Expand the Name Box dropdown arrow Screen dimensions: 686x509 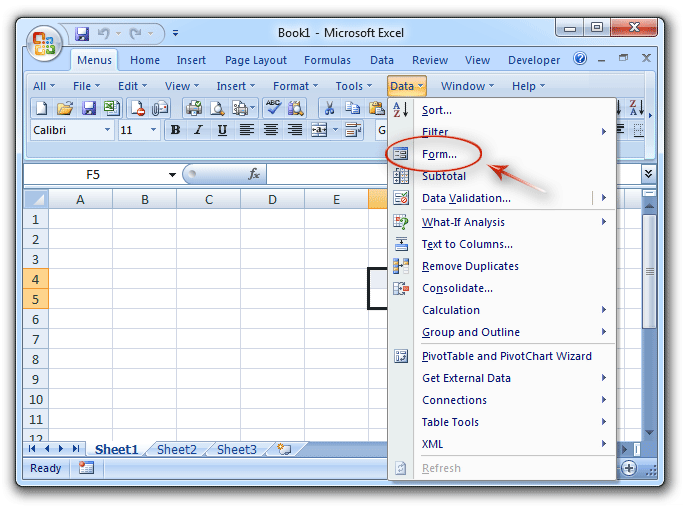(x=172, y=174)
